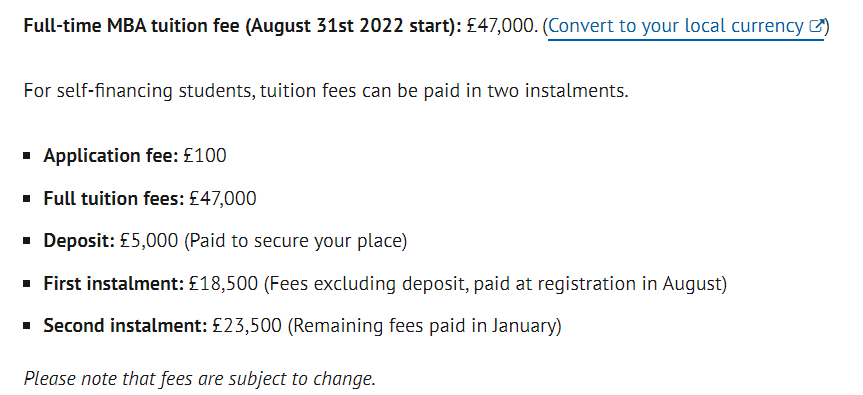Viewport: 863px width, 395px height.
Task: Click the bold First instalment label
Action: 114,284
